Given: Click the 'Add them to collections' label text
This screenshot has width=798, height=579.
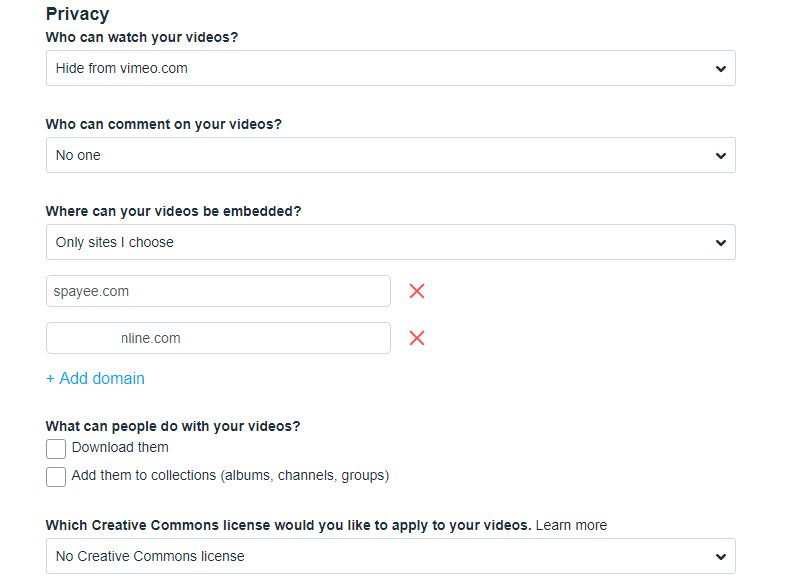Looking at the screenshot, I should click(x=230, y=476).
